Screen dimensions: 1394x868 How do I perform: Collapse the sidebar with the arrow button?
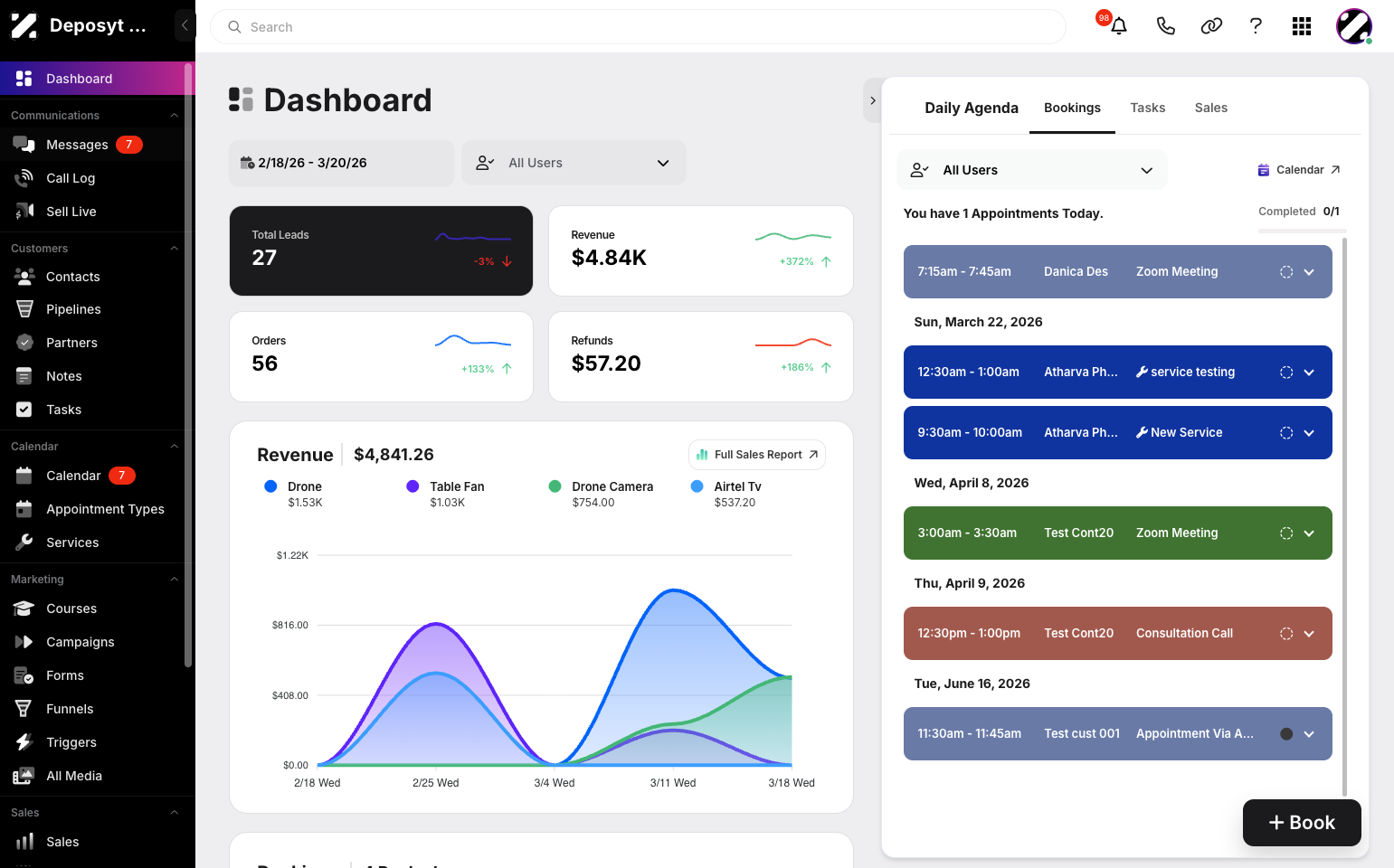tap(185, 25)
